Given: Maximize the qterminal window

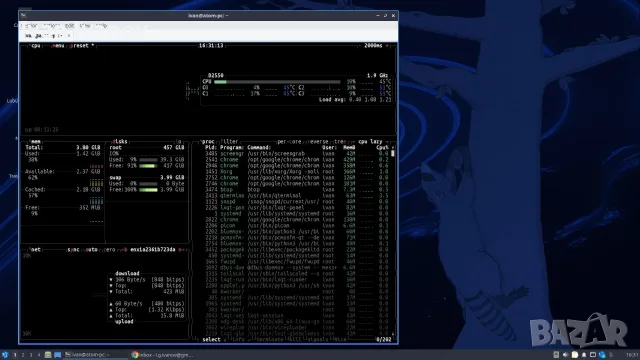Looking at the screenshot, I should (385, 16).
